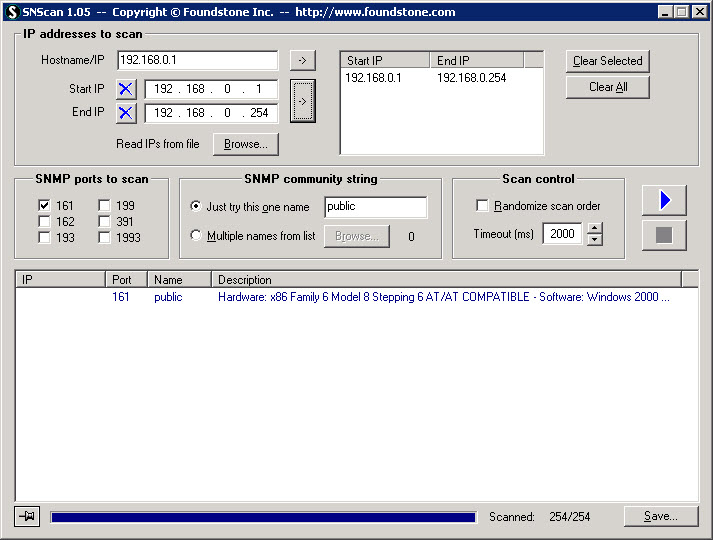This screenshot has height=540, width=713.
Task: Sort ranges by End IP column header
Action: (477, 60)
